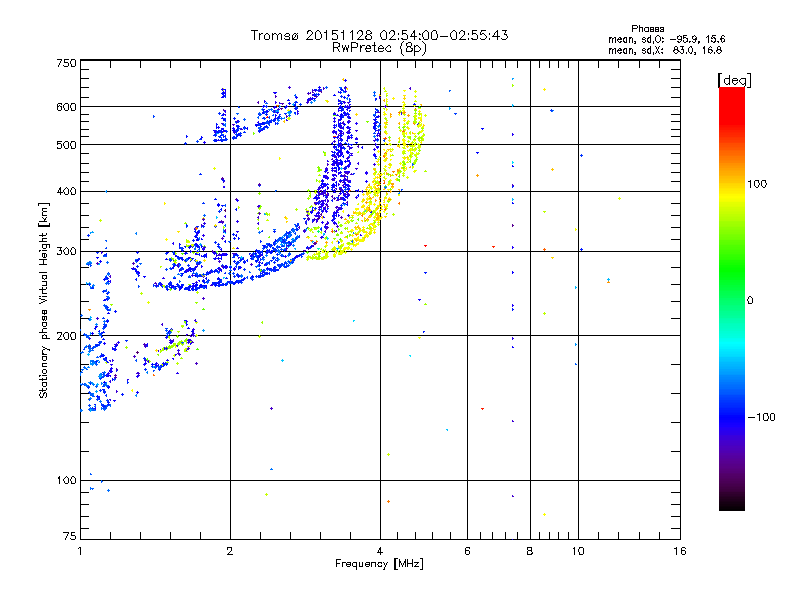The image size is (800, 600).
Task: Click the 16 tick label on the frequency axis
Action: [680, 551]
